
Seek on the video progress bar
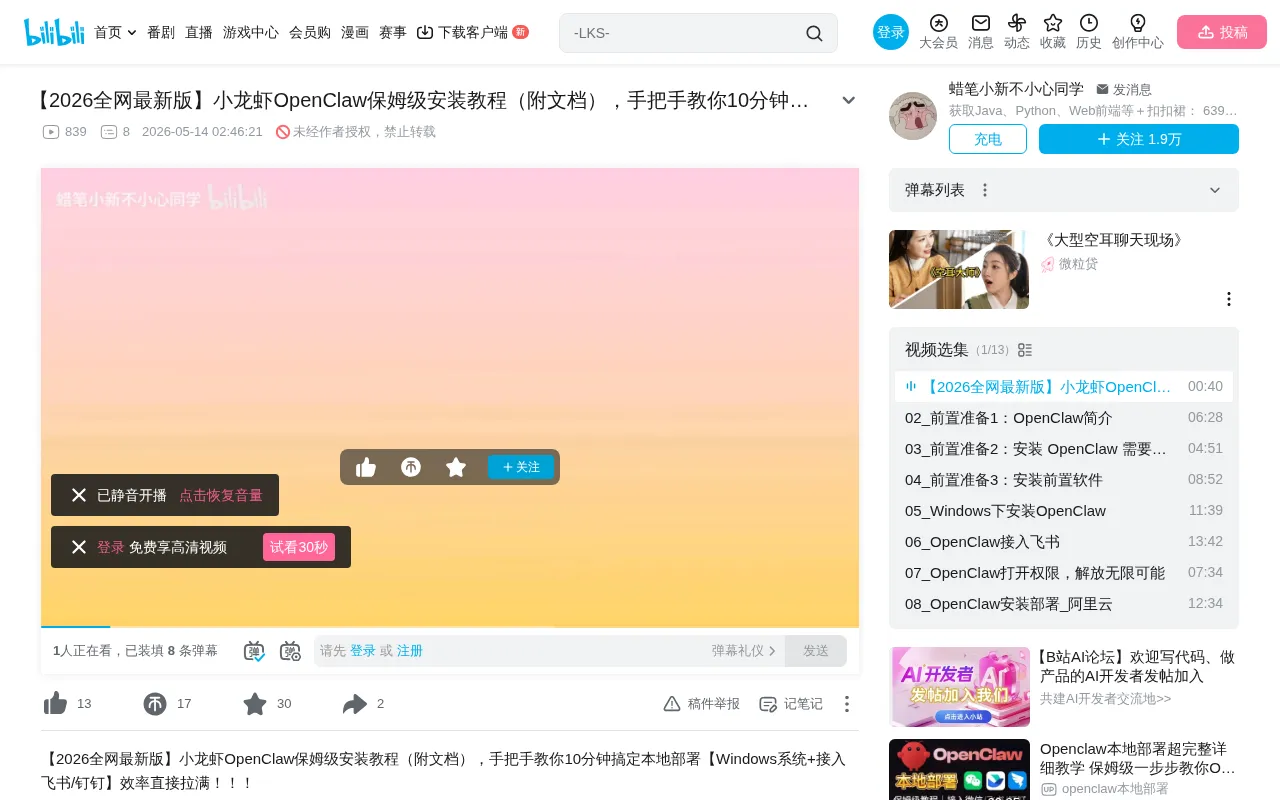[x=450, y=626]
